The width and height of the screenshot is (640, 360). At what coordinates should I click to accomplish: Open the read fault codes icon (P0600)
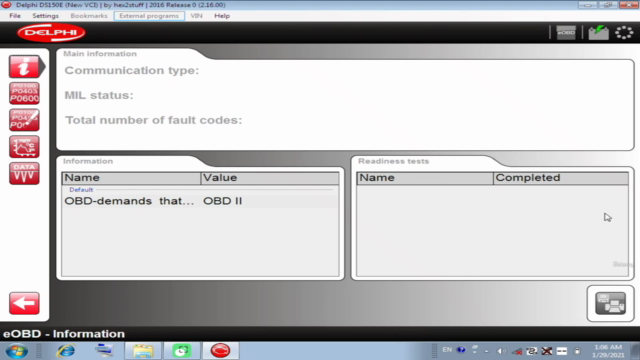point(24,93)
